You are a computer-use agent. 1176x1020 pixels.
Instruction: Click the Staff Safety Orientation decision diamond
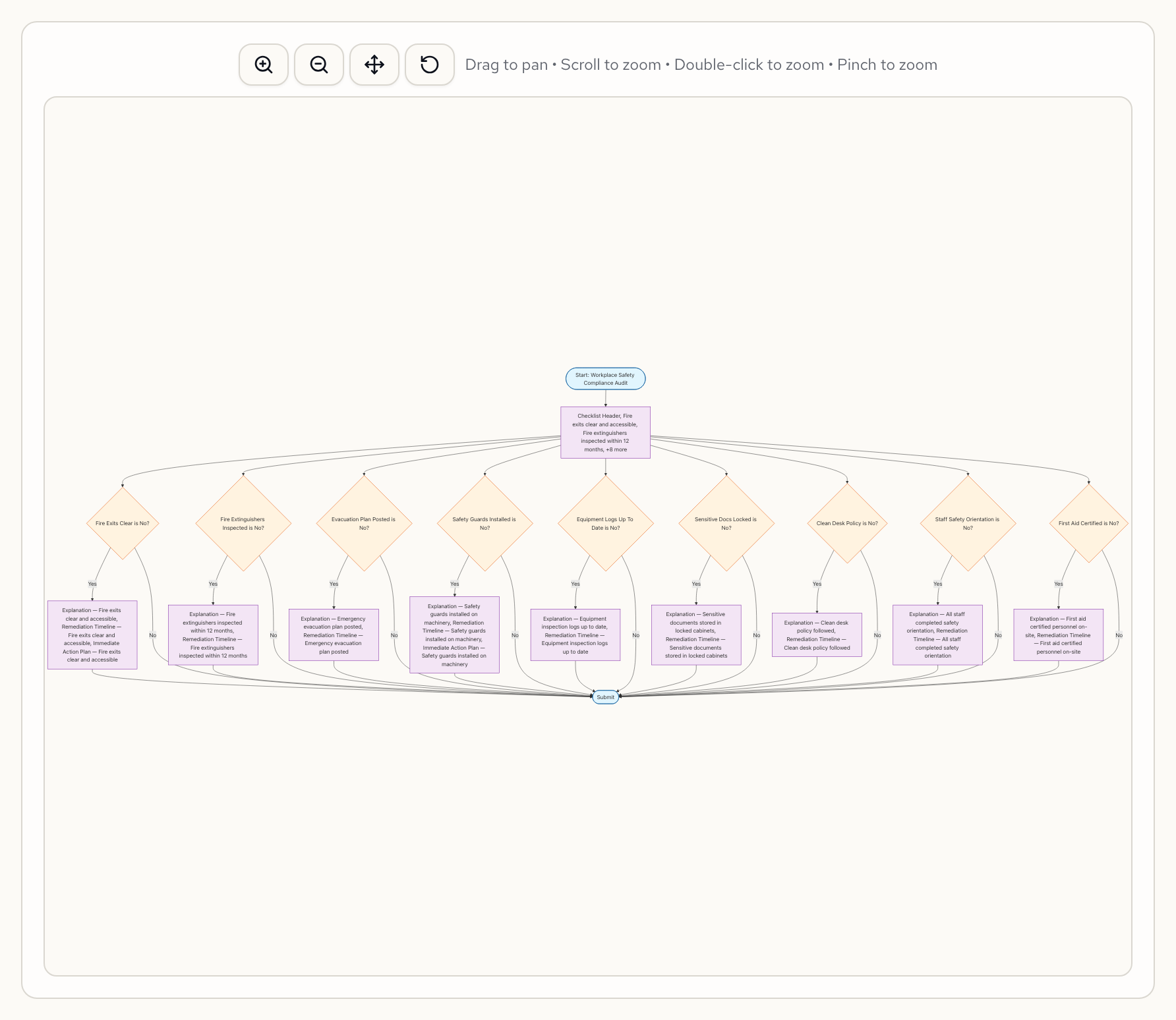click(x=968, y=523)
